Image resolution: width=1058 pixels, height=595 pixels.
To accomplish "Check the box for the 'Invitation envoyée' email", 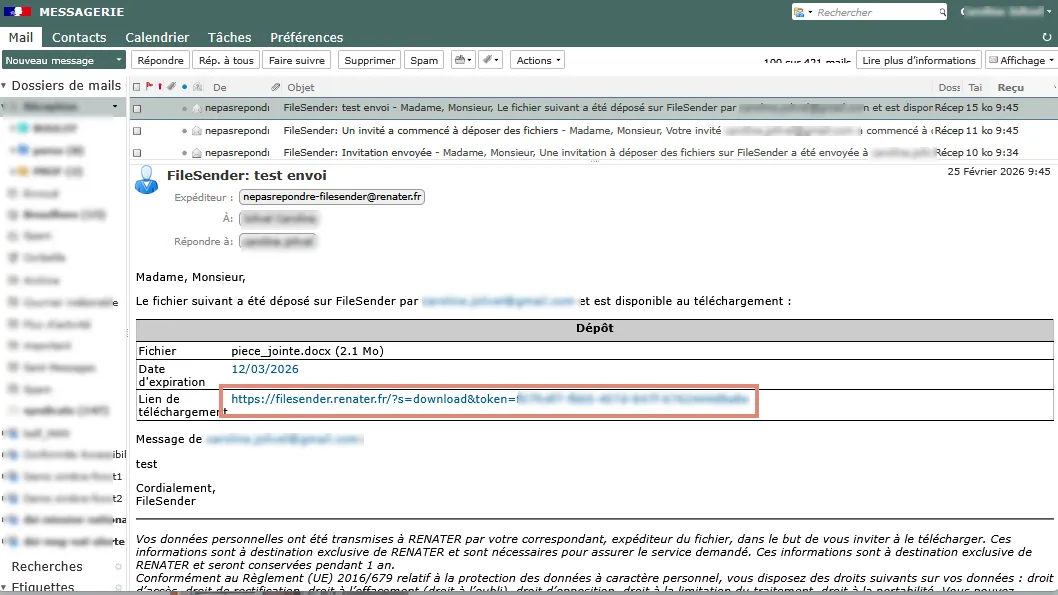I will 137,153.
